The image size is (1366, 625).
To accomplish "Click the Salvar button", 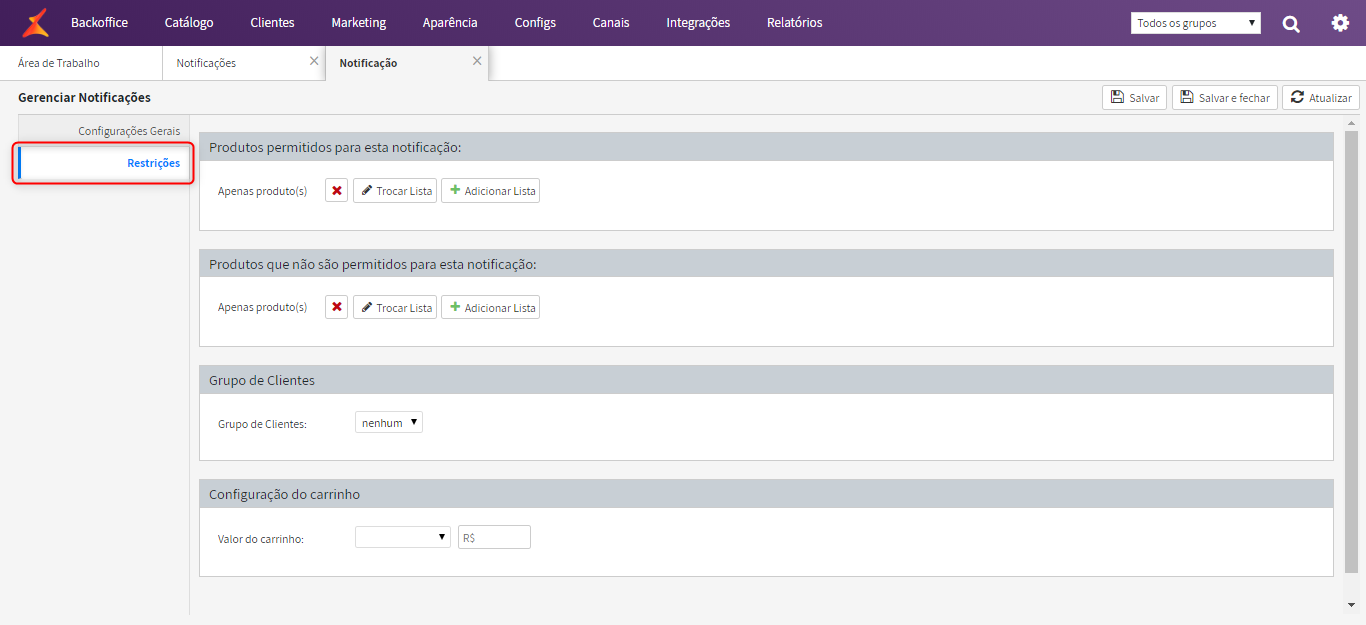I will 1134,97.
